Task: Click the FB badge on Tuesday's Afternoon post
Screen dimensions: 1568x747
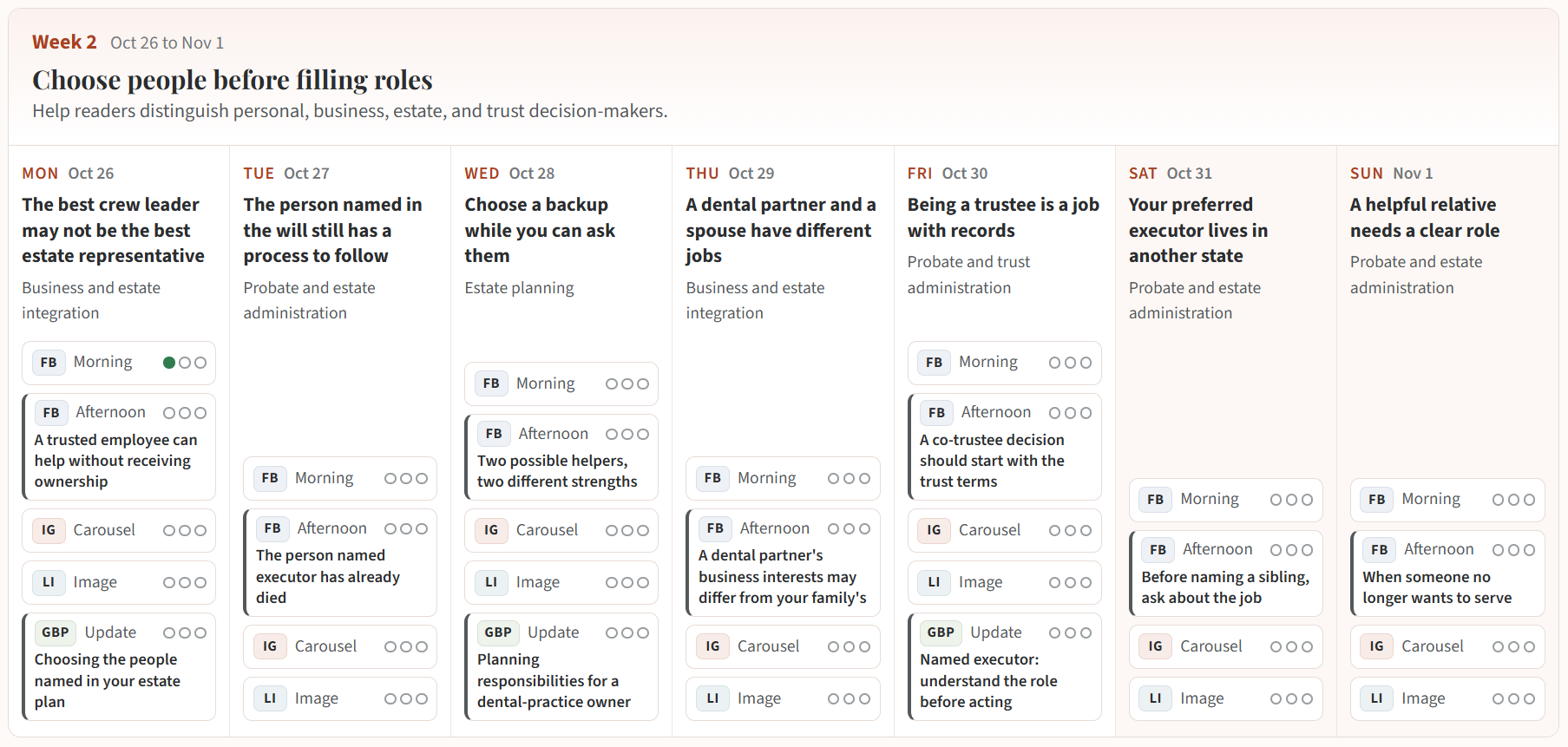Action: [272, 528]
